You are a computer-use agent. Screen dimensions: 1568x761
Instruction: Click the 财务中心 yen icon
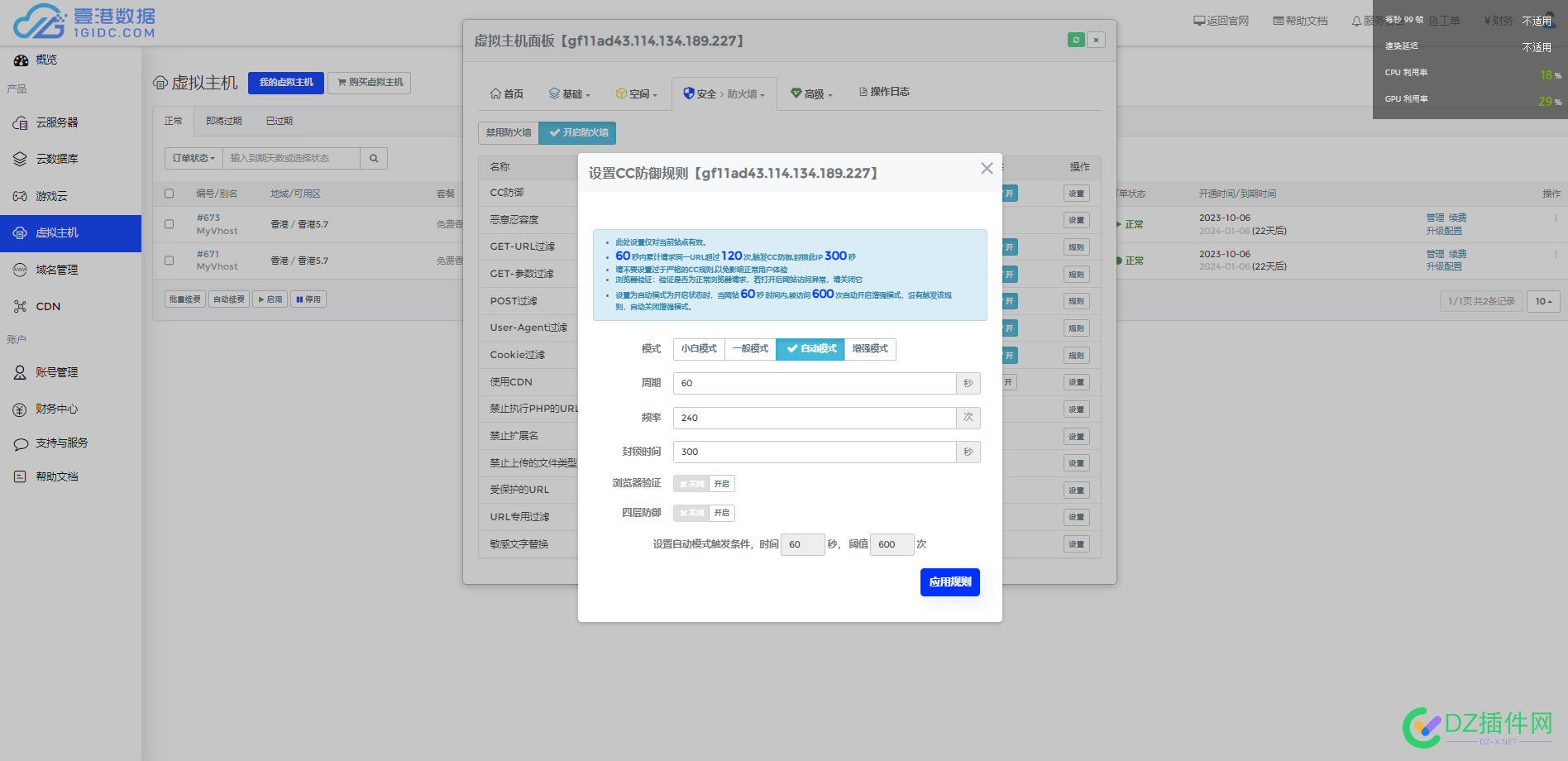(21, 409)
